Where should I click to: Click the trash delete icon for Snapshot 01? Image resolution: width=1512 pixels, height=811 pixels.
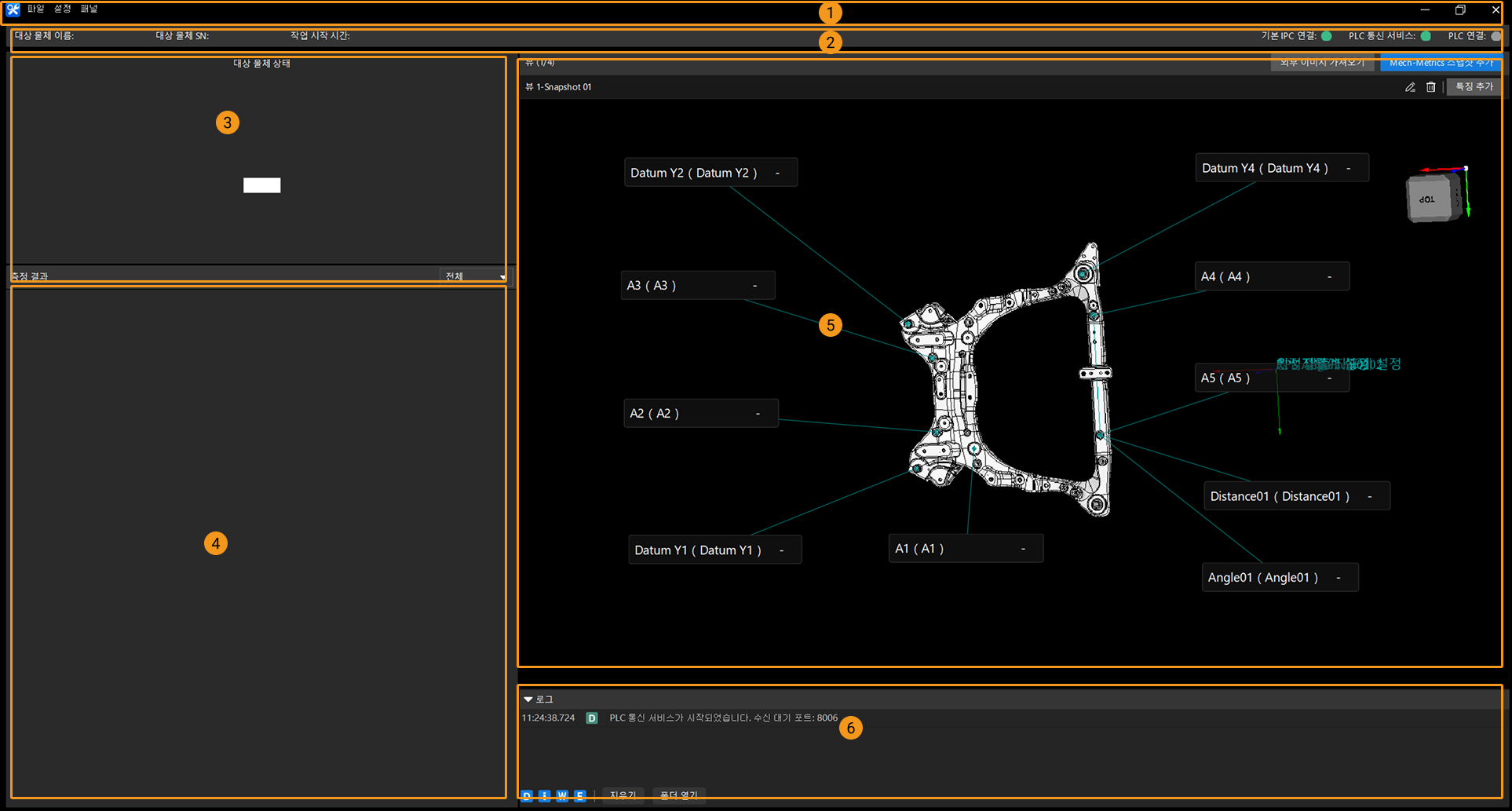pos(1431,87)
